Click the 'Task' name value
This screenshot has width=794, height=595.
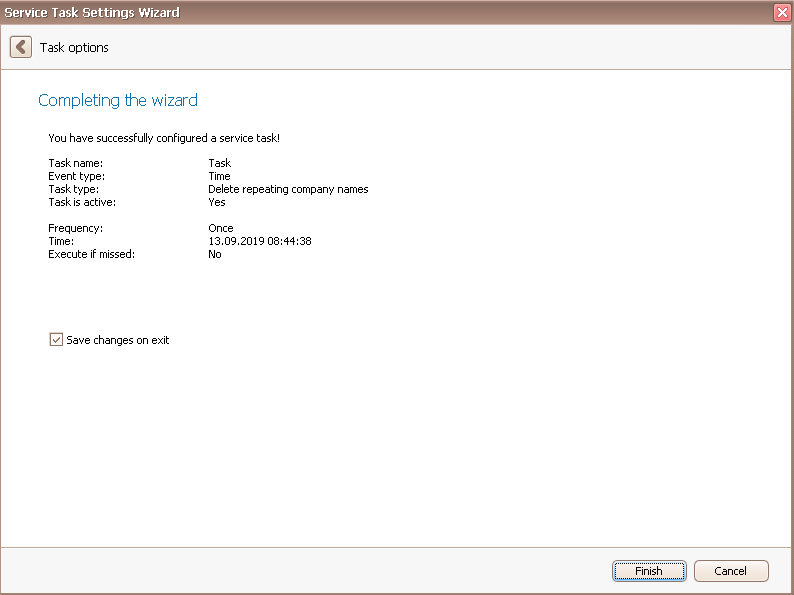pyautogui.click(x=220, y=163)
